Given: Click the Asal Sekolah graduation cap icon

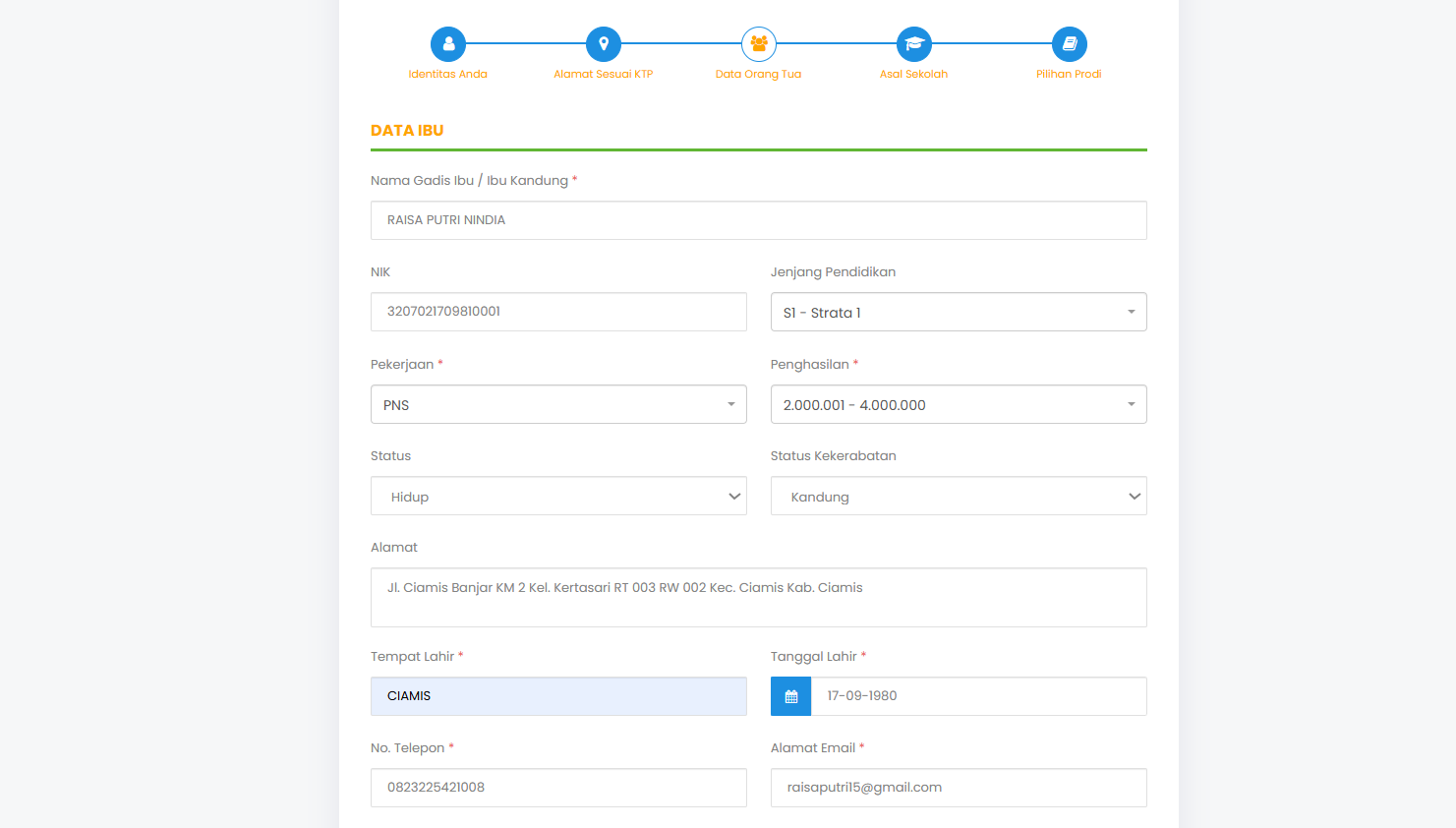Looking at the screenshot, I should [914, 44].
